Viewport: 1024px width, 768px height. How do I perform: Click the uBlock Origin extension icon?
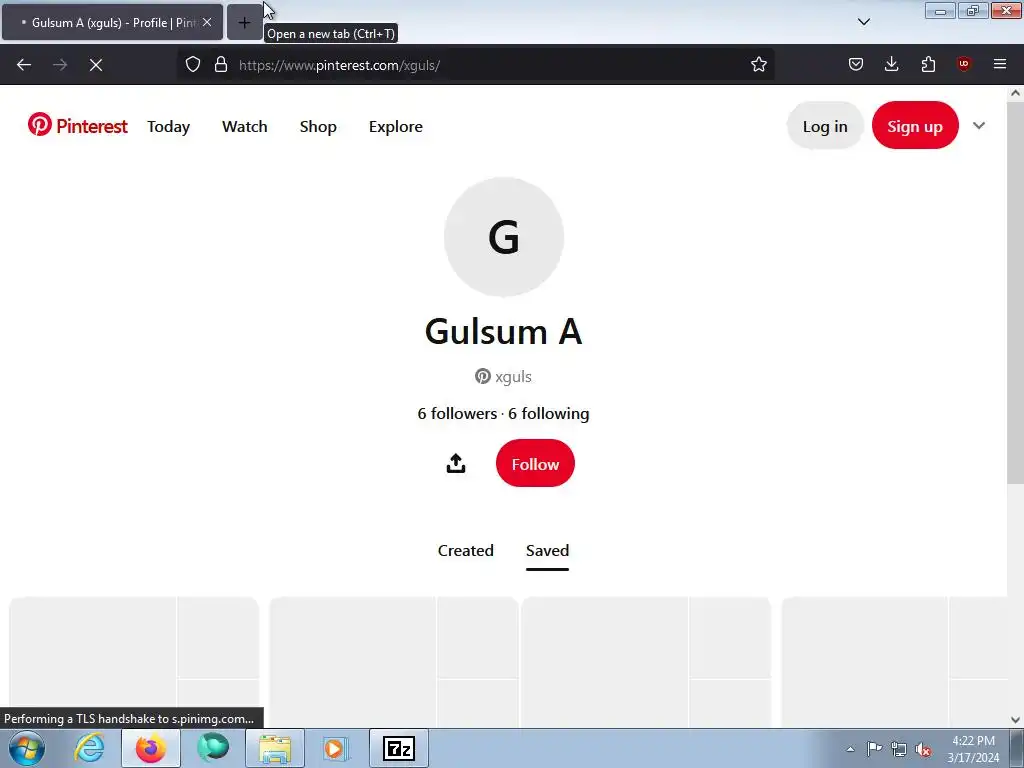click(x=963, y=64)
